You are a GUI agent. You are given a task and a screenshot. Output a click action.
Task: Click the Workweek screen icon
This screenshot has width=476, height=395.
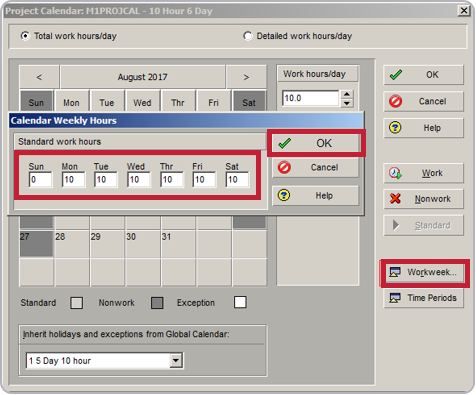pyautogui.click(x=395, y=272)
